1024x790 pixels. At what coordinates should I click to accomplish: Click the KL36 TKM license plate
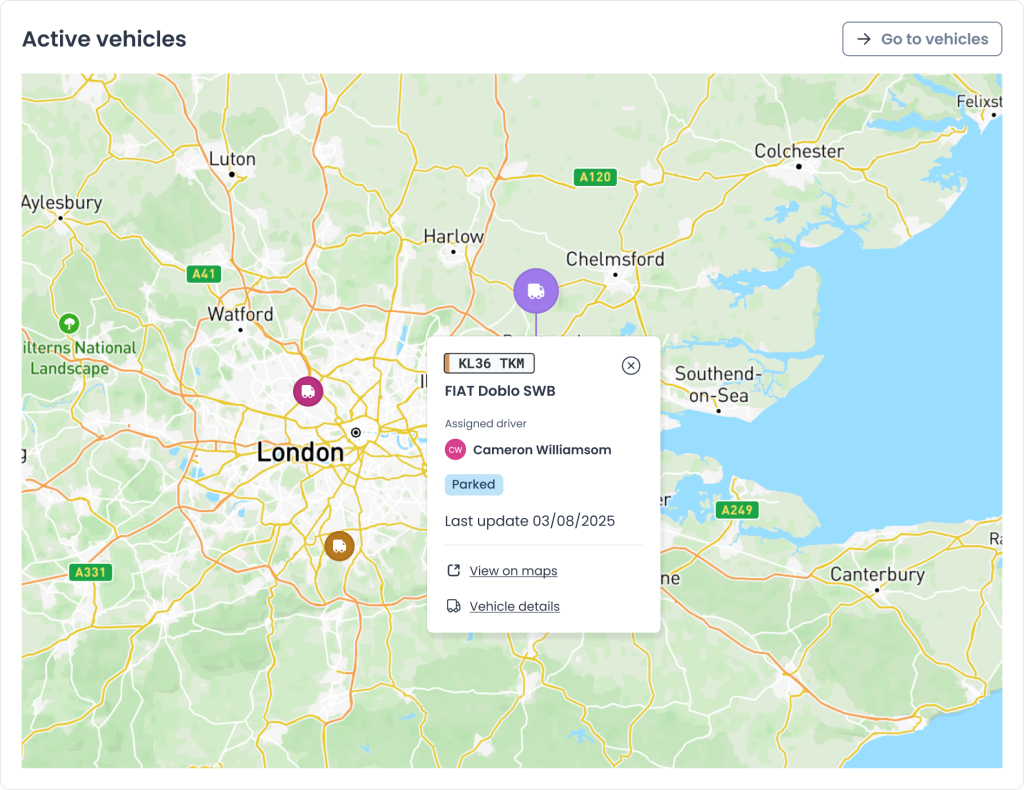point(490,363)
